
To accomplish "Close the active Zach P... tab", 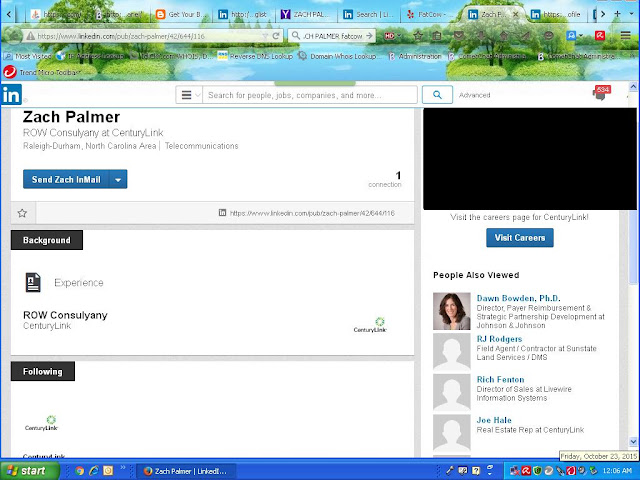I will 516,14.
